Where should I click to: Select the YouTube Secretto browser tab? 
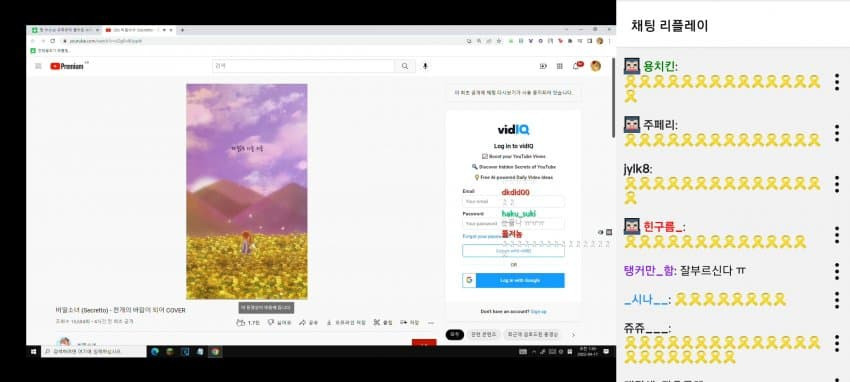click(x=138, y=30)
